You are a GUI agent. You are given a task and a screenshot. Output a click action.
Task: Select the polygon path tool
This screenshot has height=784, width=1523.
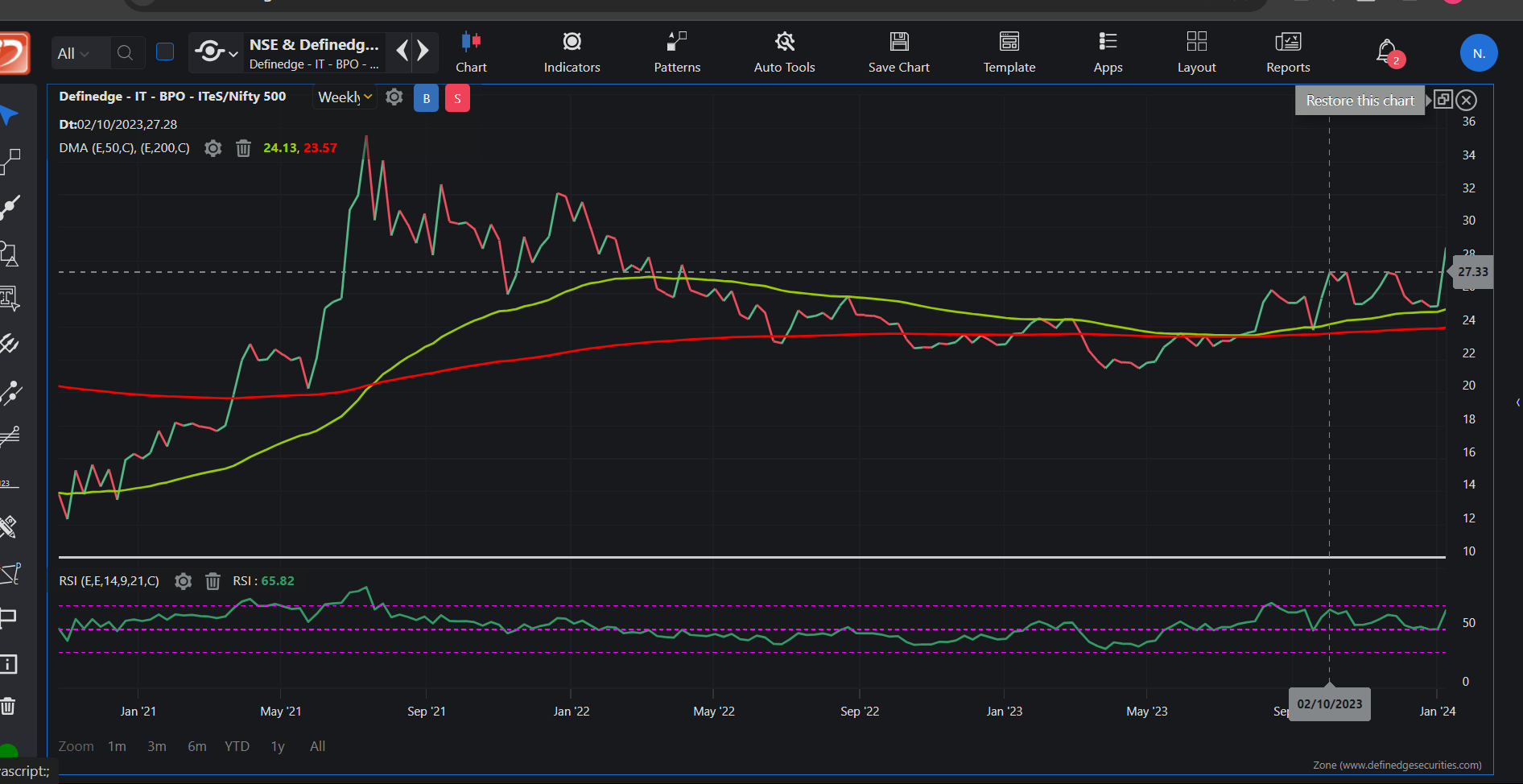[x=10, y=573]
